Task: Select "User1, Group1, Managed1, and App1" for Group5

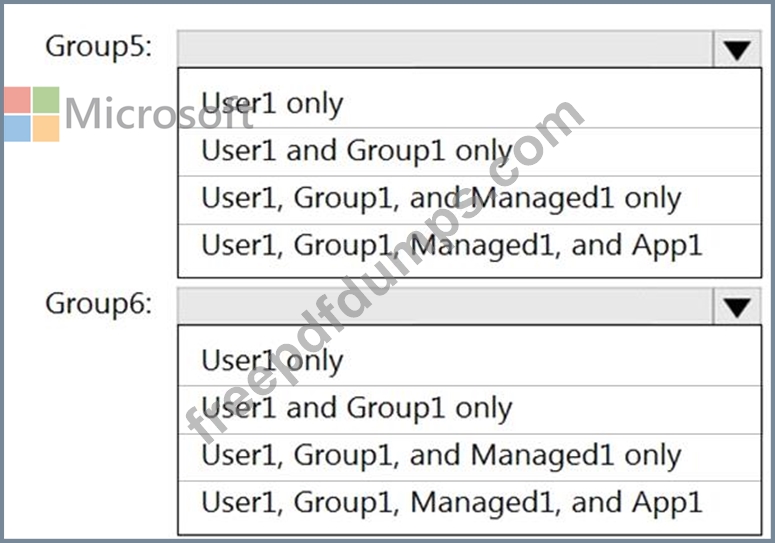Action: coord(452,245)
